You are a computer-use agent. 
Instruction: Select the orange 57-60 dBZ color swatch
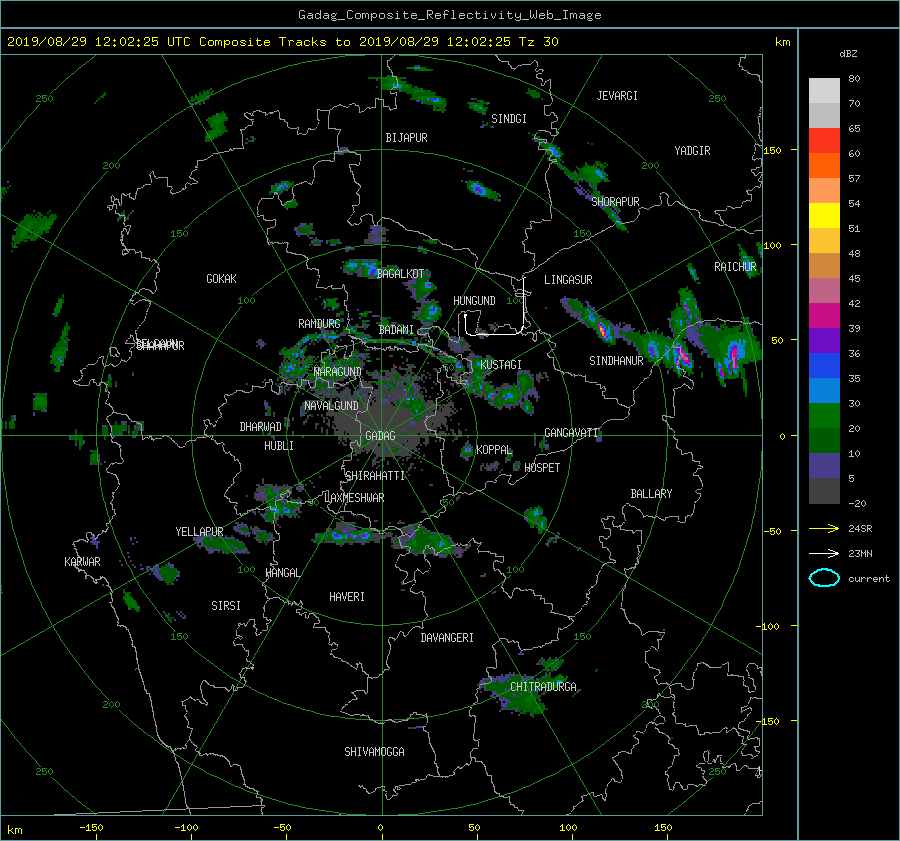click(x=824, y=165)
